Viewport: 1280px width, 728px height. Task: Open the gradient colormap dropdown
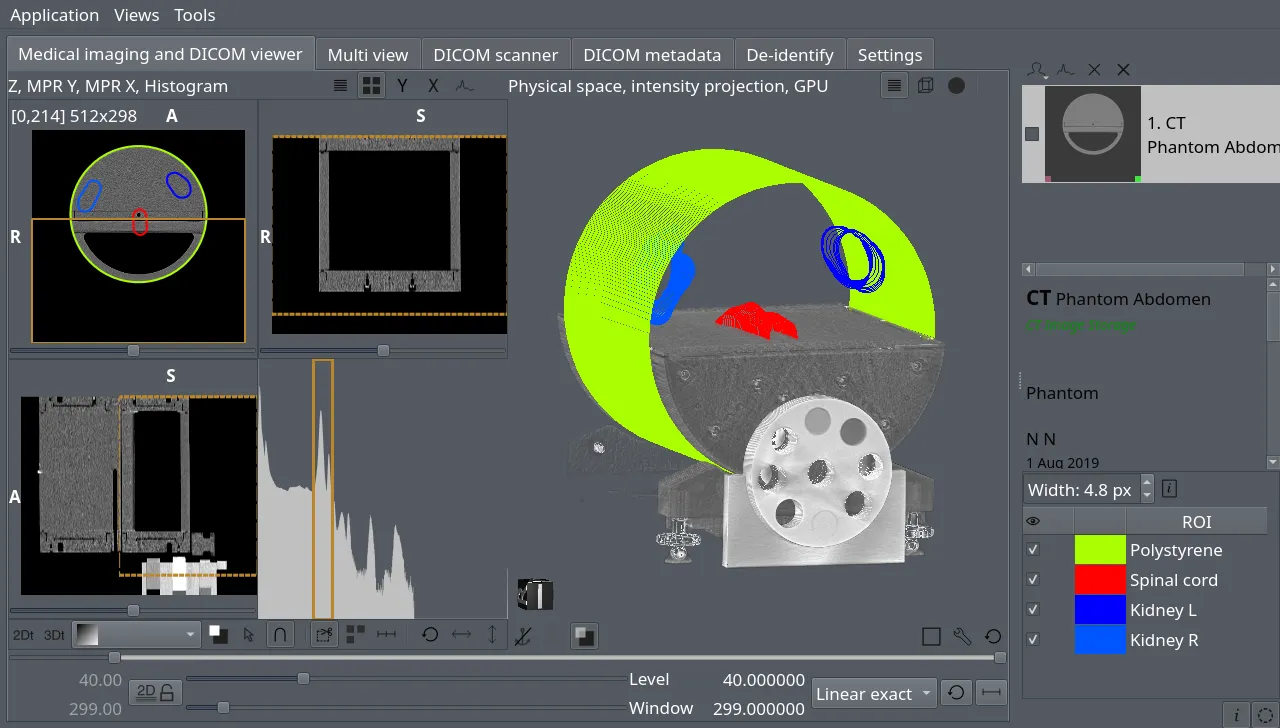coord(137,634)
